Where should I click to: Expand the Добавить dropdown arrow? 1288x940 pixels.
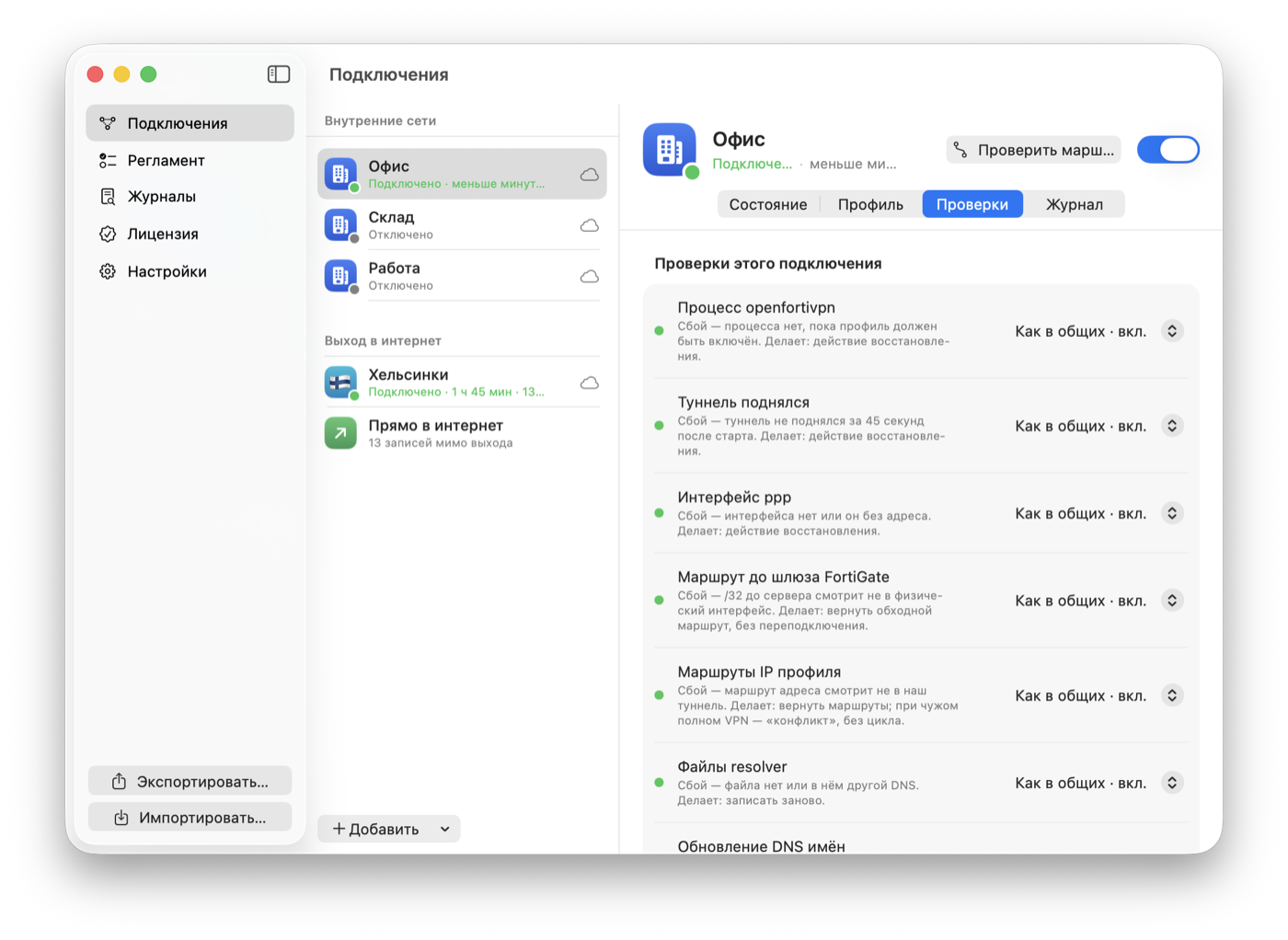(x=445, y=829)
